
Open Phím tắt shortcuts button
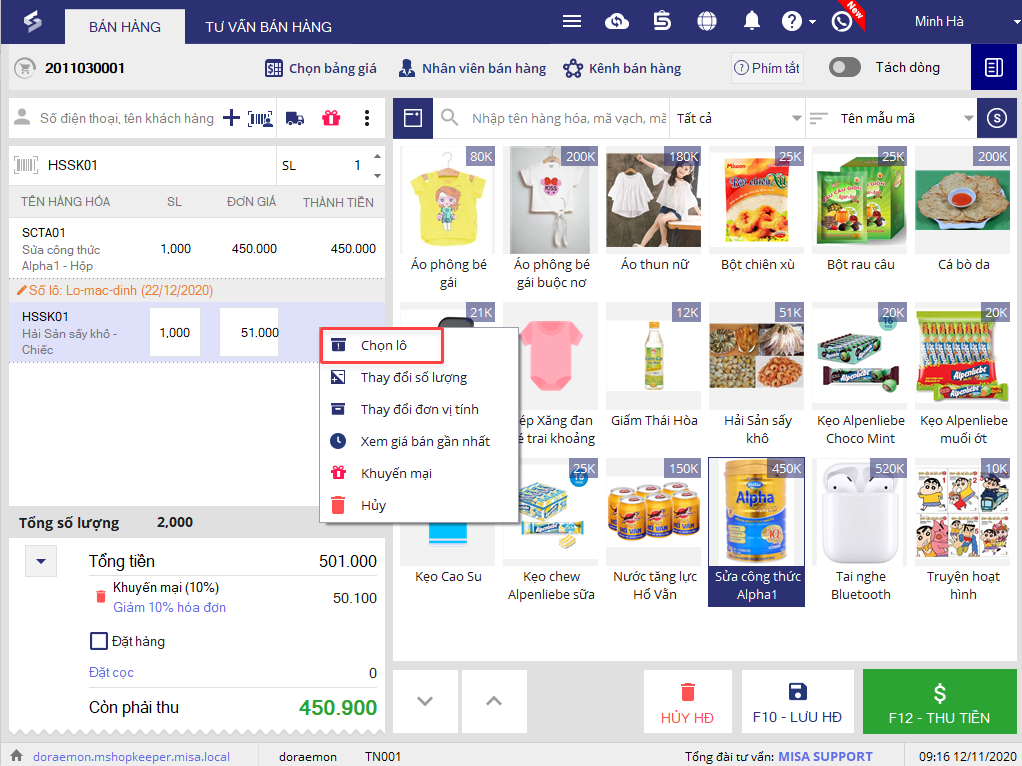(767, 68)
